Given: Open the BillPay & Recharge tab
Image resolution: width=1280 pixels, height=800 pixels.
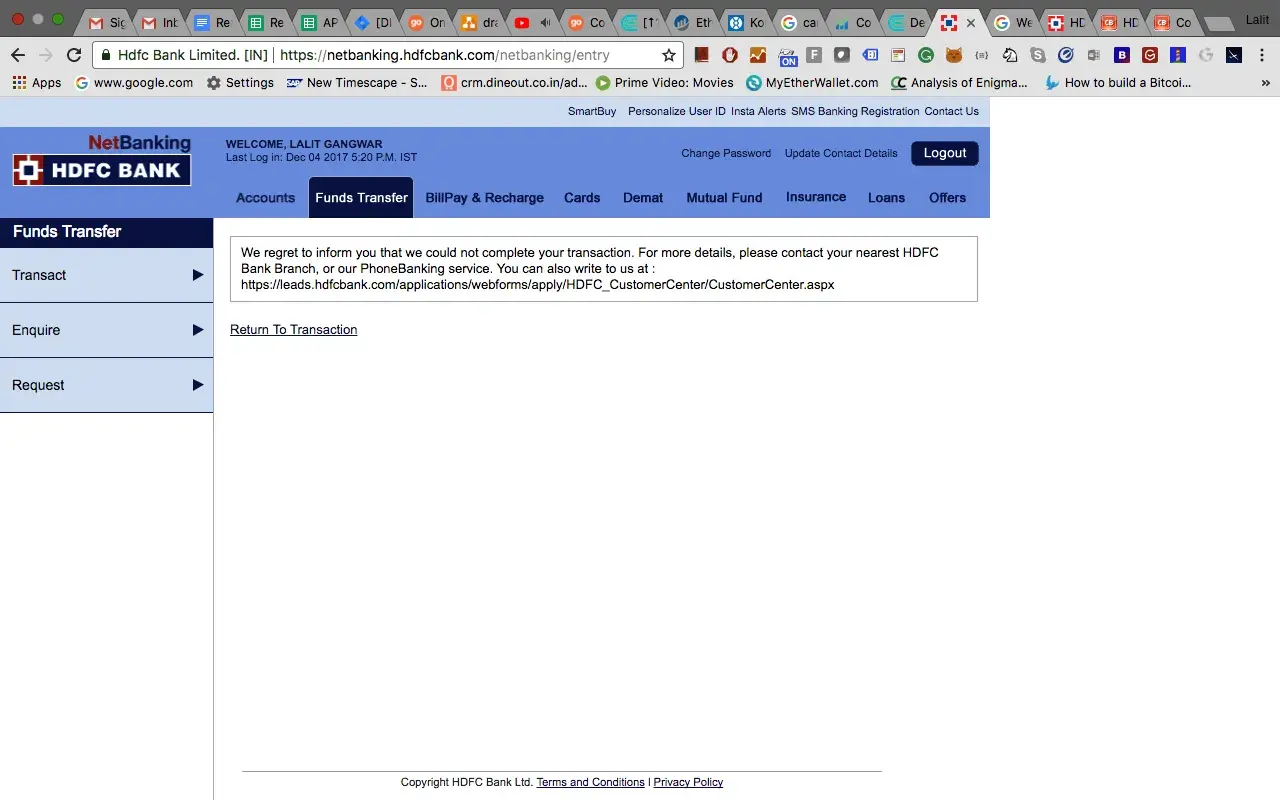Looking at the screenshot, I should (484, 198).
